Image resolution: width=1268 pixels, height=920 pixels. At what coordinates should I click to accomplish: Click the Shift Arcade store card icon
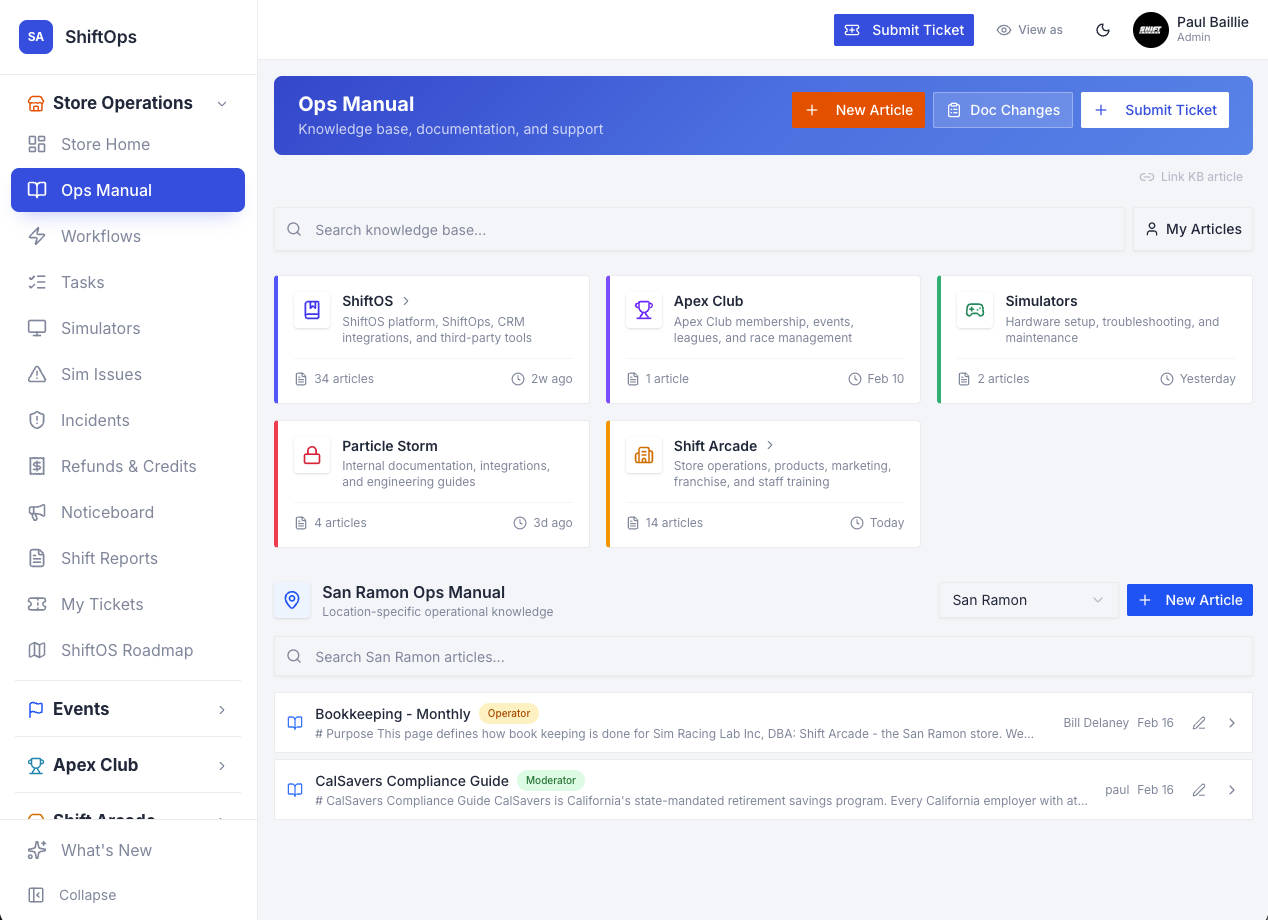tap(644, 455)
